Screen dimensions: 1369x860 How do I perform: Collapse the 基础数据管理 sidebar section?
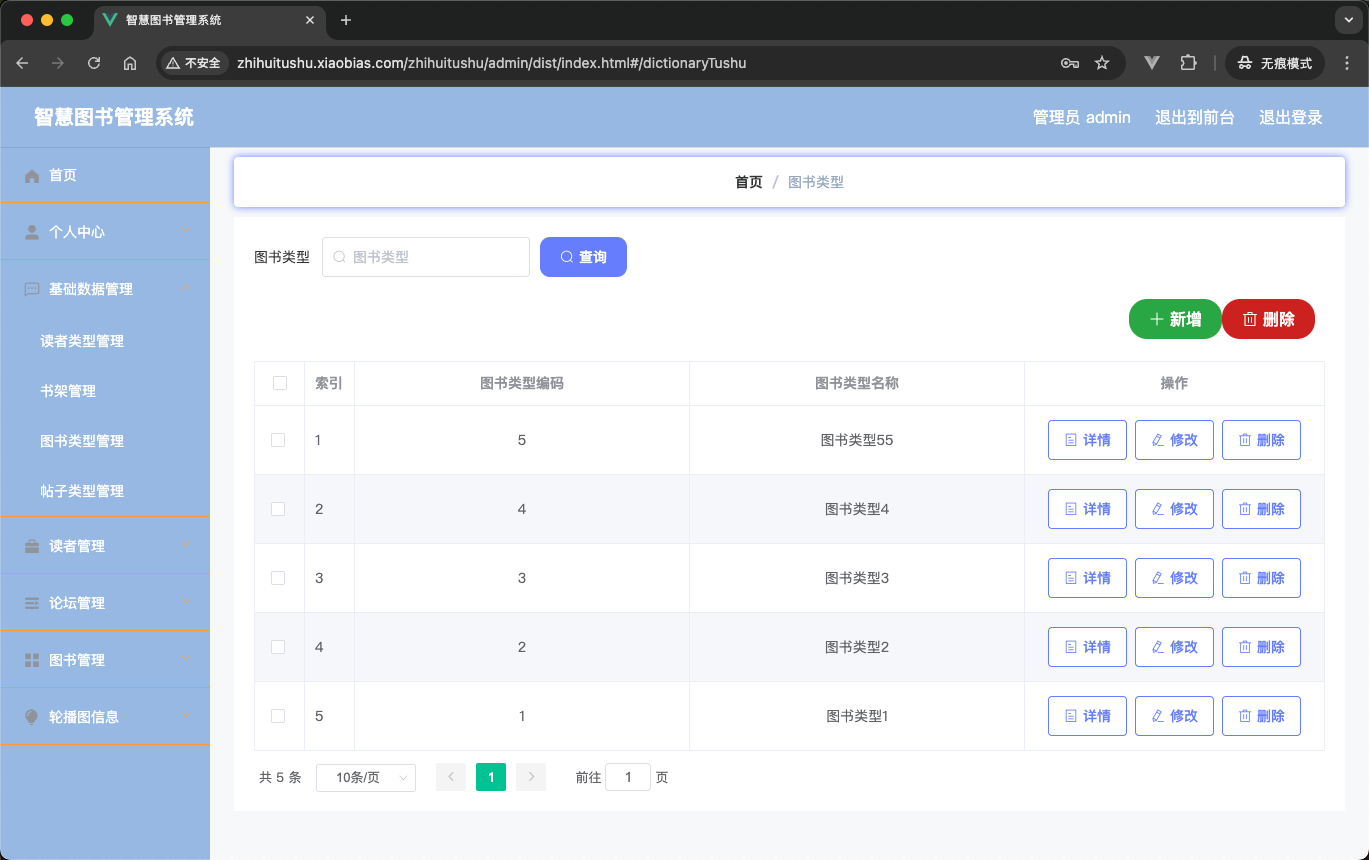(105, 289)
